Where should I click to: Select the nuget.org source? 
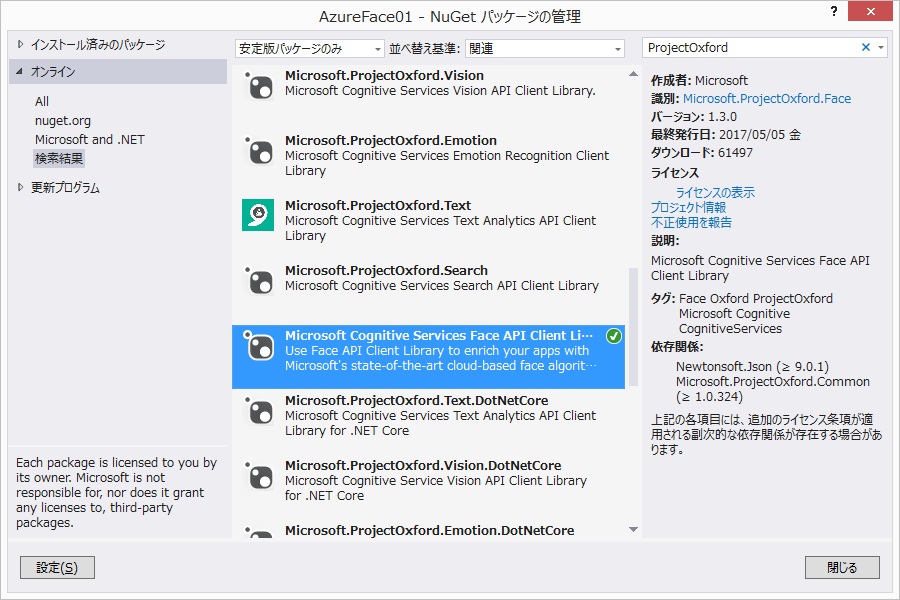click(x=63, y=121)
